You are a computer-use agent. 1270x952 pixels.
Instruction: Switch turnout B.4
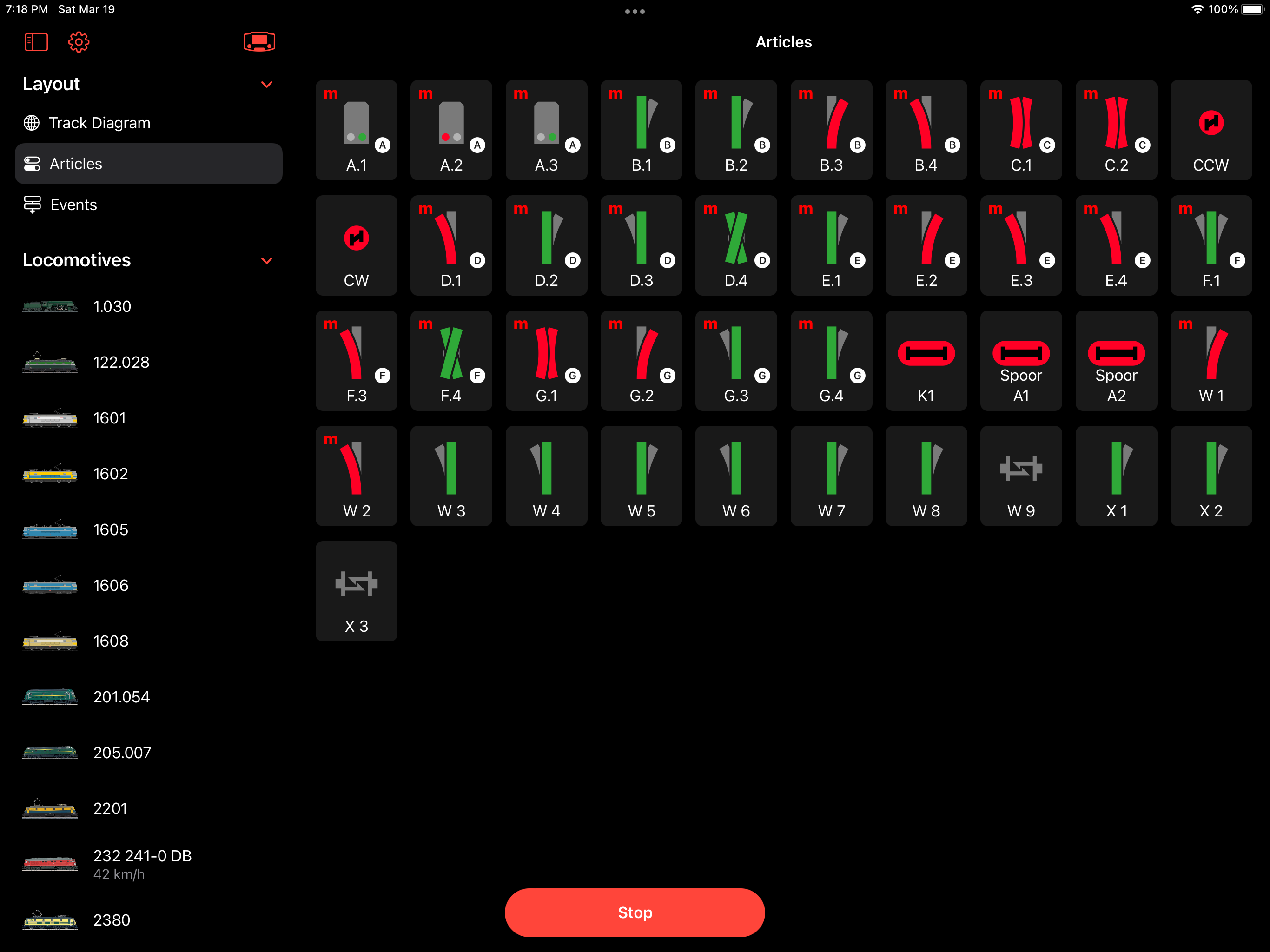tap(926, 130)
